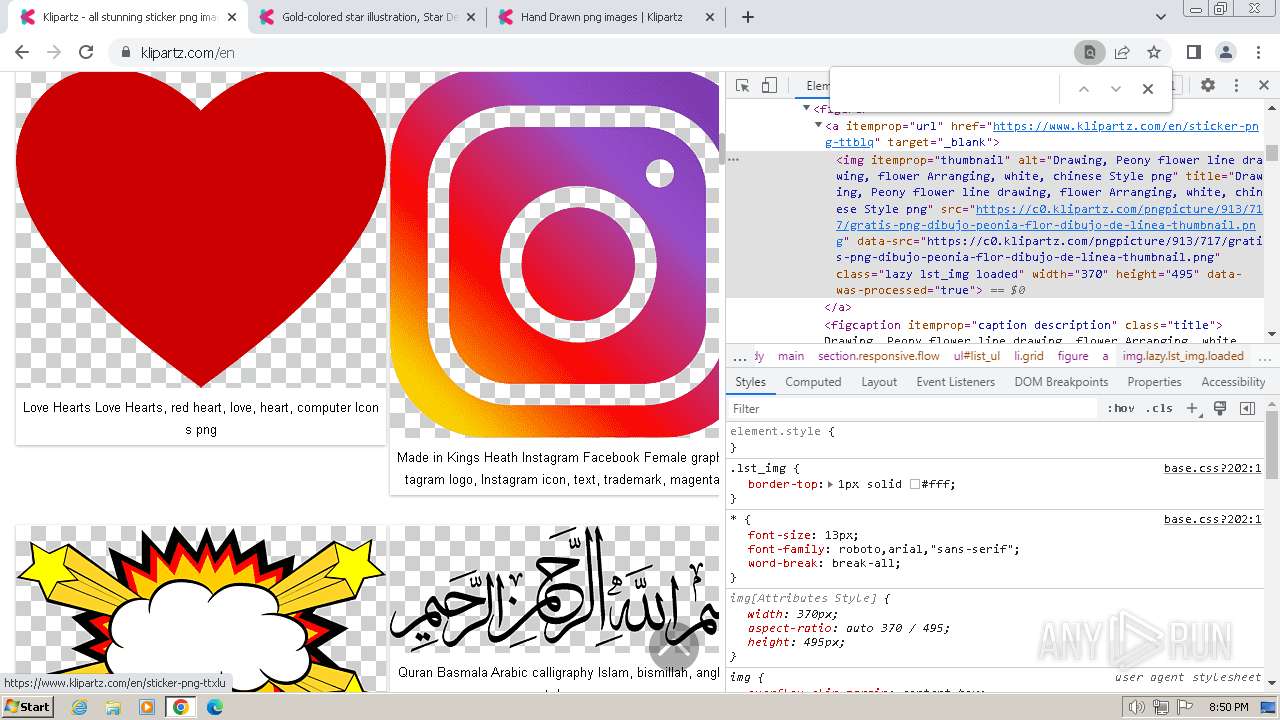This screenshot has width=1280, height=720.
Task: Select img.lazy.lst_img.loaded in the breadcrumb
Action: pos(1183,356)
